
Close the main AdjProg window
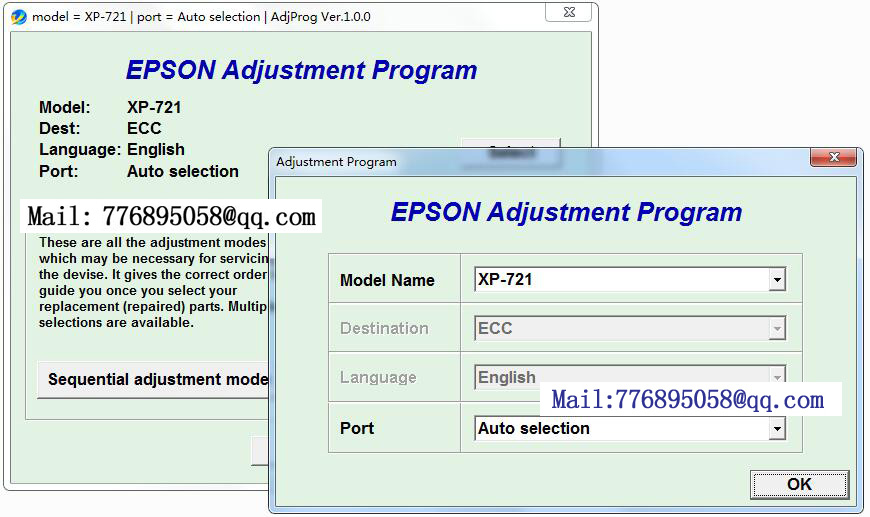point(569,12)
